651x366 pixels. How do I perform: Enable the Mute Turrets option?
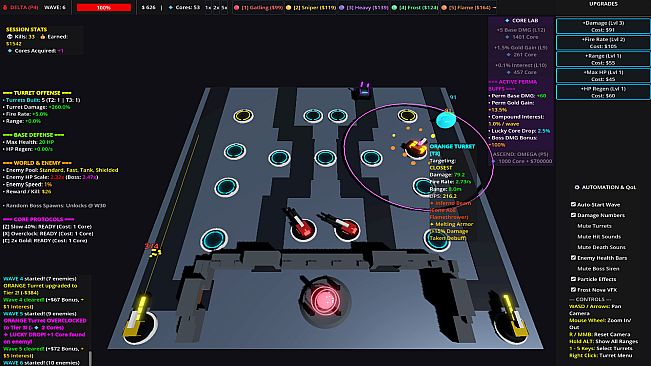pyautogui.click(x=594, y=226)
